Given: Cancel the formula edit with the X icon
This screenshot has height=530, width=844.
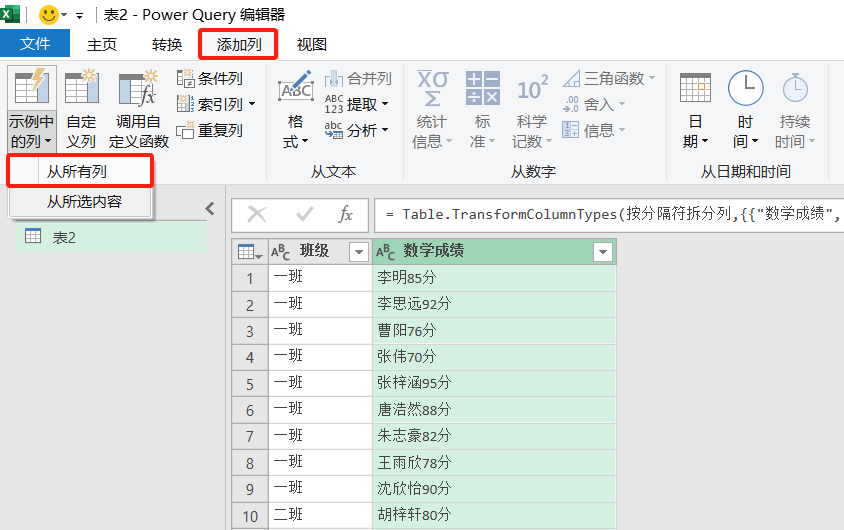Looking at the screenshot, I should 256,215.
